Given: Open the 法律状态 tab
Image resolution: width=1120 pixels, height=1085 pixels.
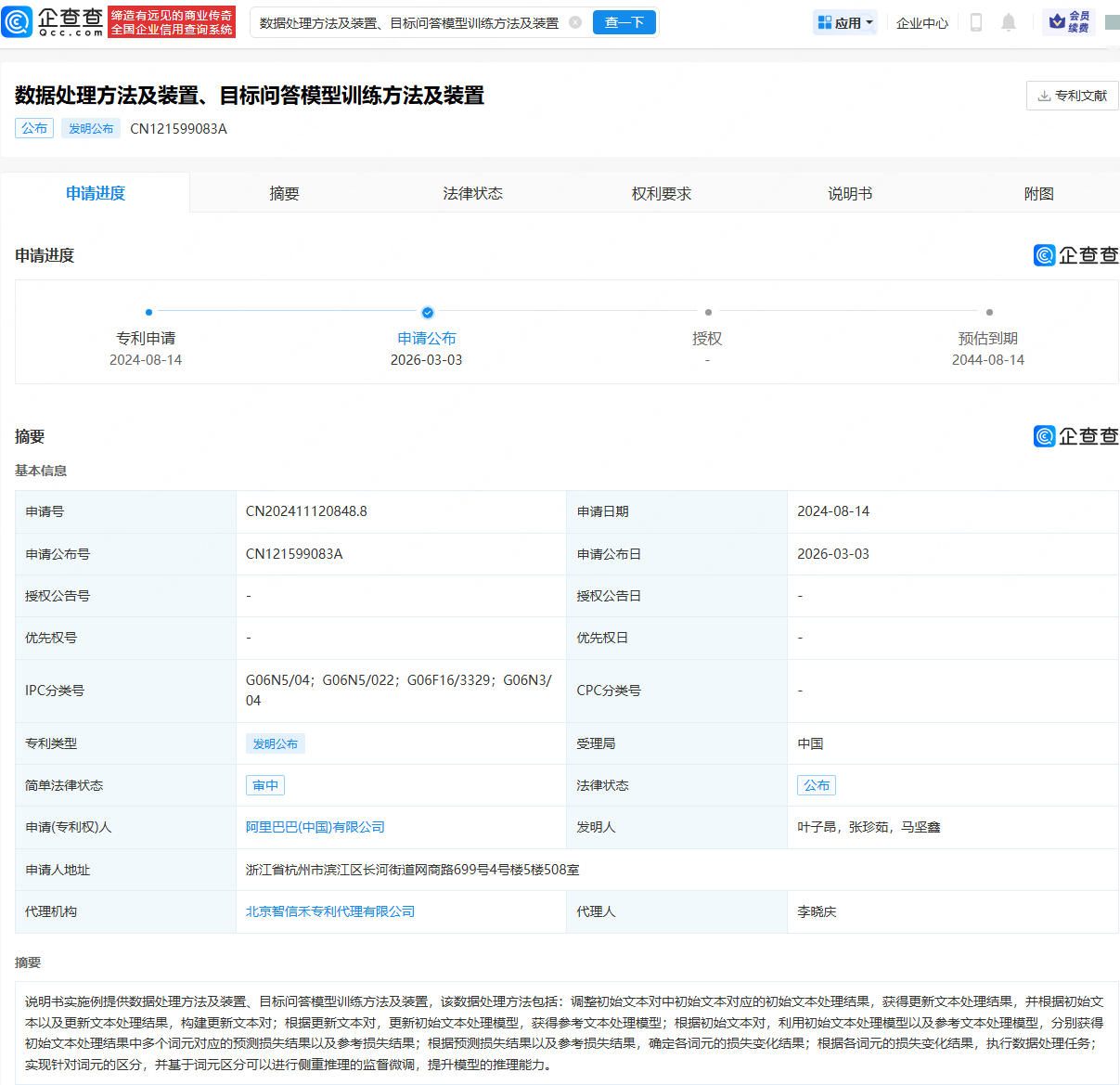Looking at the screenshot, I should click(x=472, y=193).
